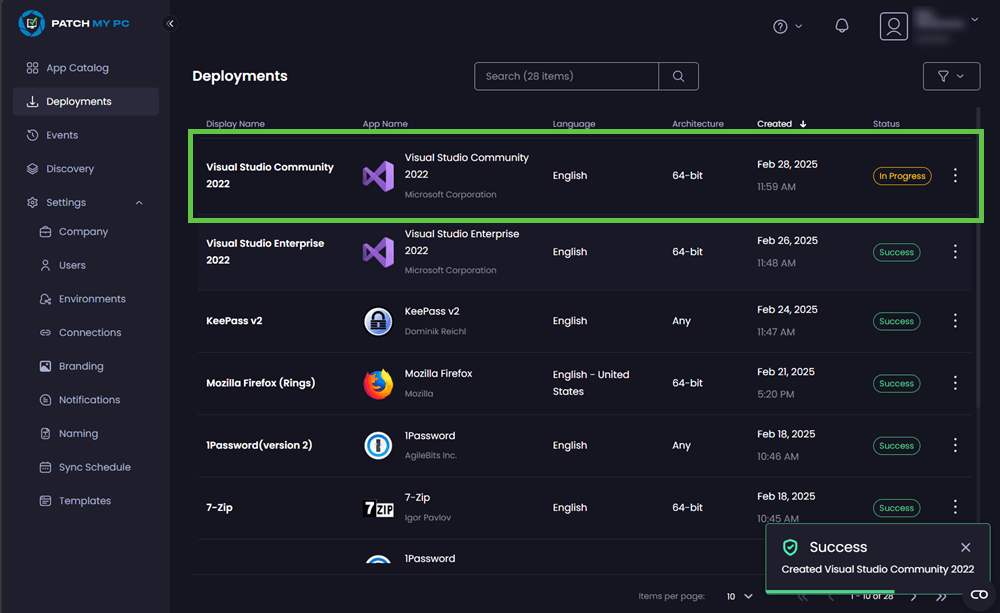This screenshot has height=613, width=1000.
Task: Select the Mozilla Firefox (Rings) display name
Action: click(260, 383)
